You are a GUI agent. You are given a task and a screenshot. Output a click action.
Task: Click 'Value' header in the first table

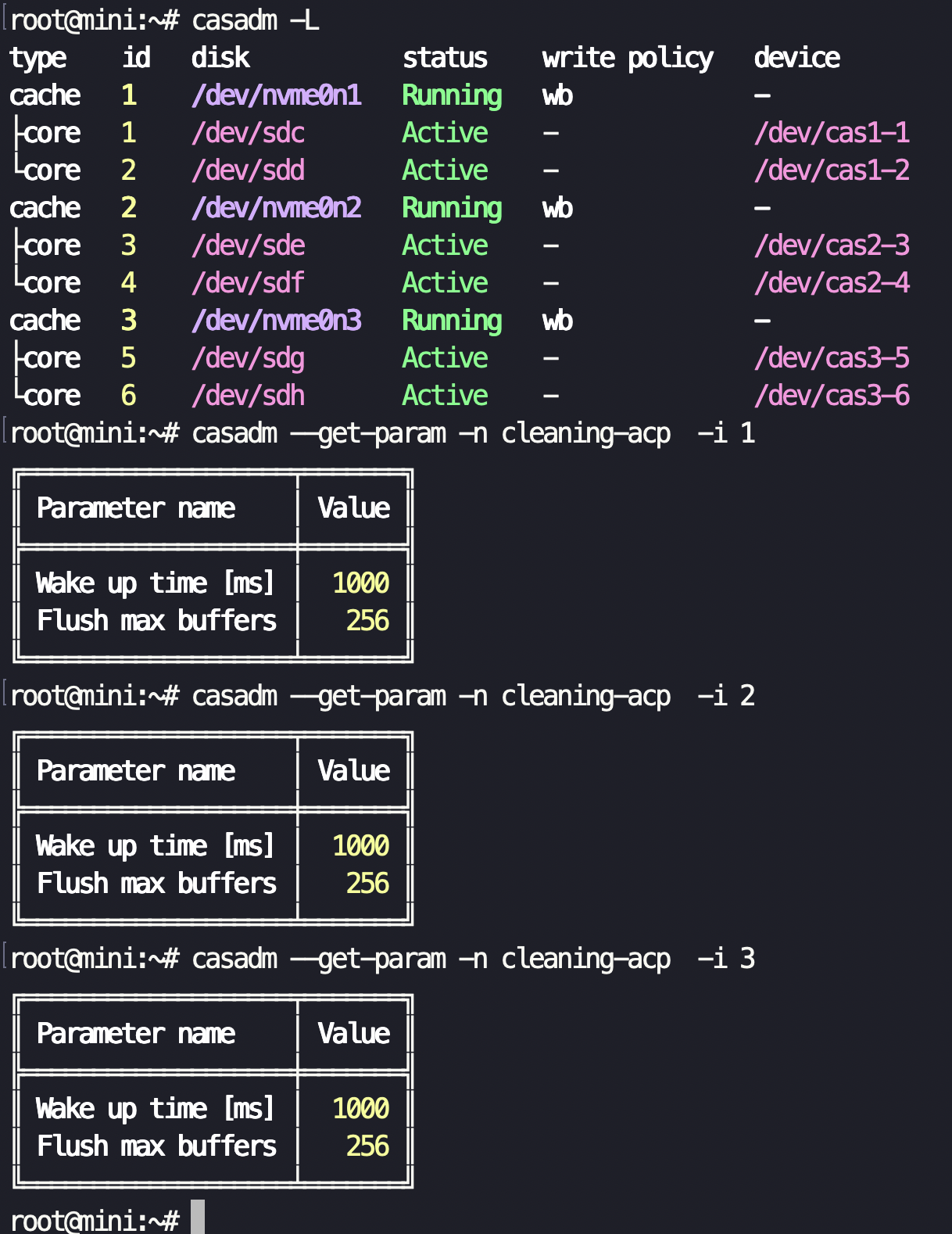(353, 508)
